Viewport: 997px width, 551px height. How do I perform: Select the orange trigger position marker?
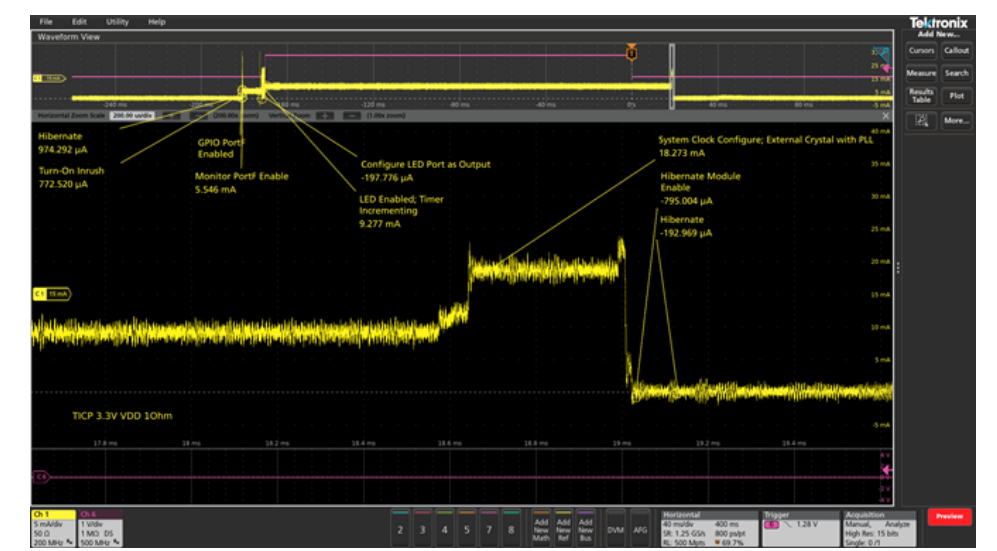tap(631, 53)
